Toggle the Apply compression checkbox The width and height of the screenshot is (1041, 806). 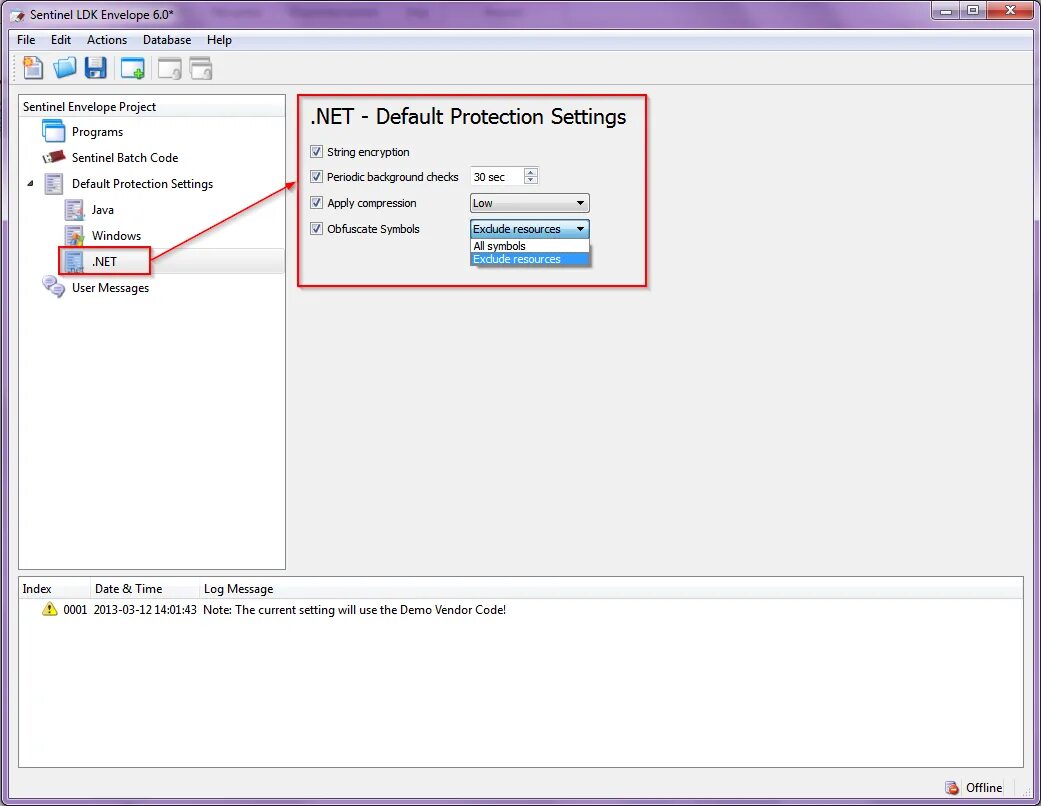(316, 202)
